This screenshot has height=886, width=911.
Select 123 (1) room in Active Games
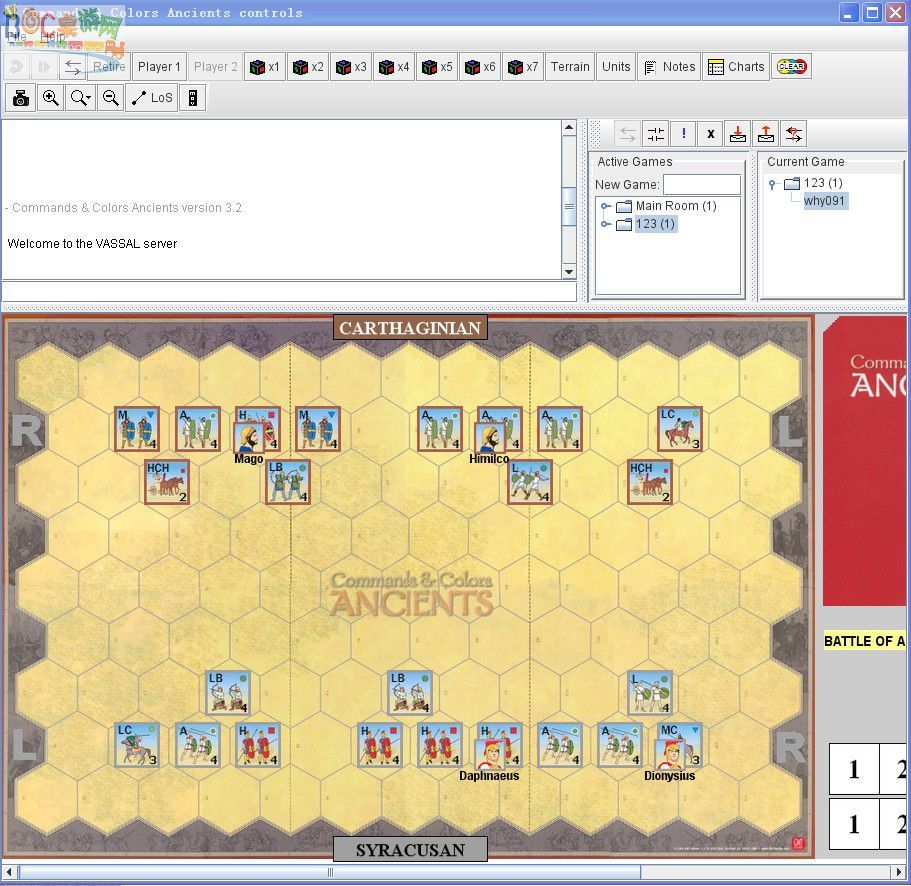[655, 224]
